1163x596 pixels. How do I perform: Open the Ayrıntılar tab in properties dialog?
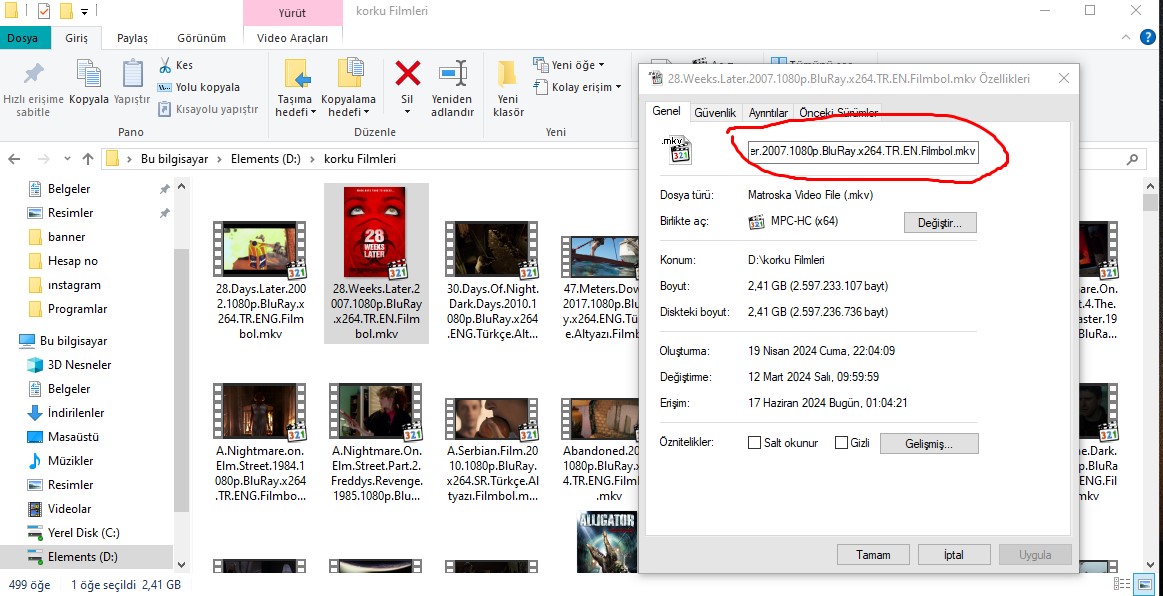[768, 113]
